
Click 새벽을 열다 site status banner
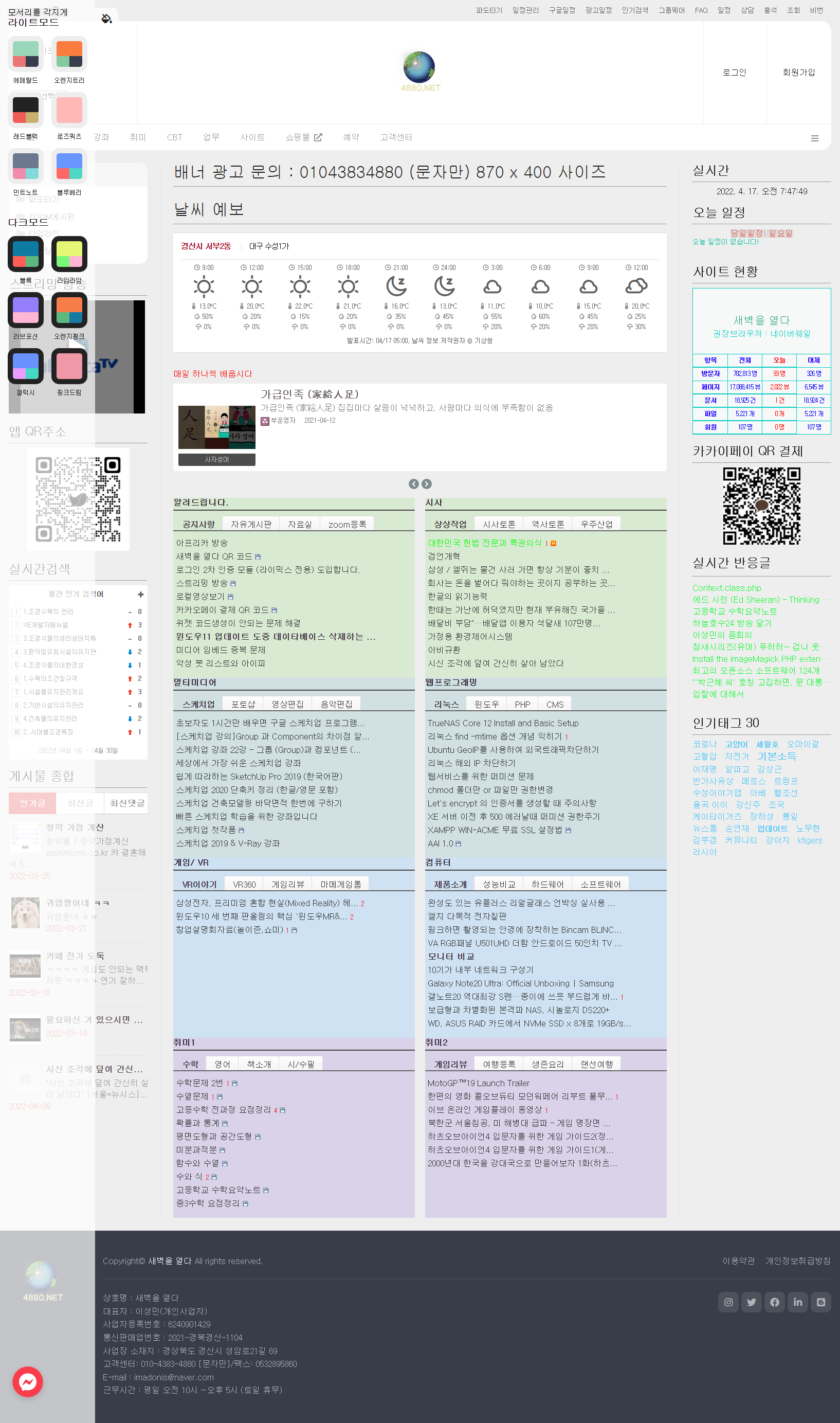(761, 320)
